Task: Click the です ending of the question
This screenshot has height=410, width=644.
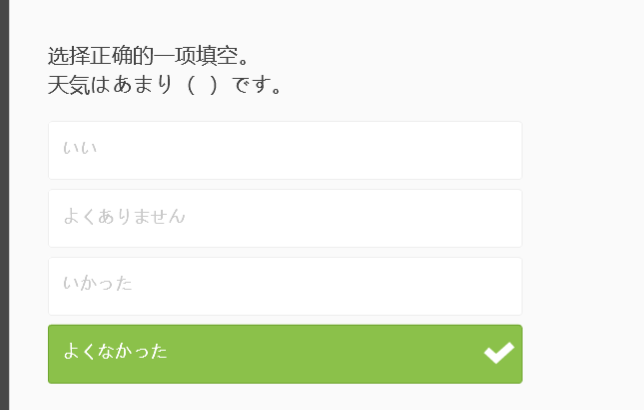Action: coord(254,85)
